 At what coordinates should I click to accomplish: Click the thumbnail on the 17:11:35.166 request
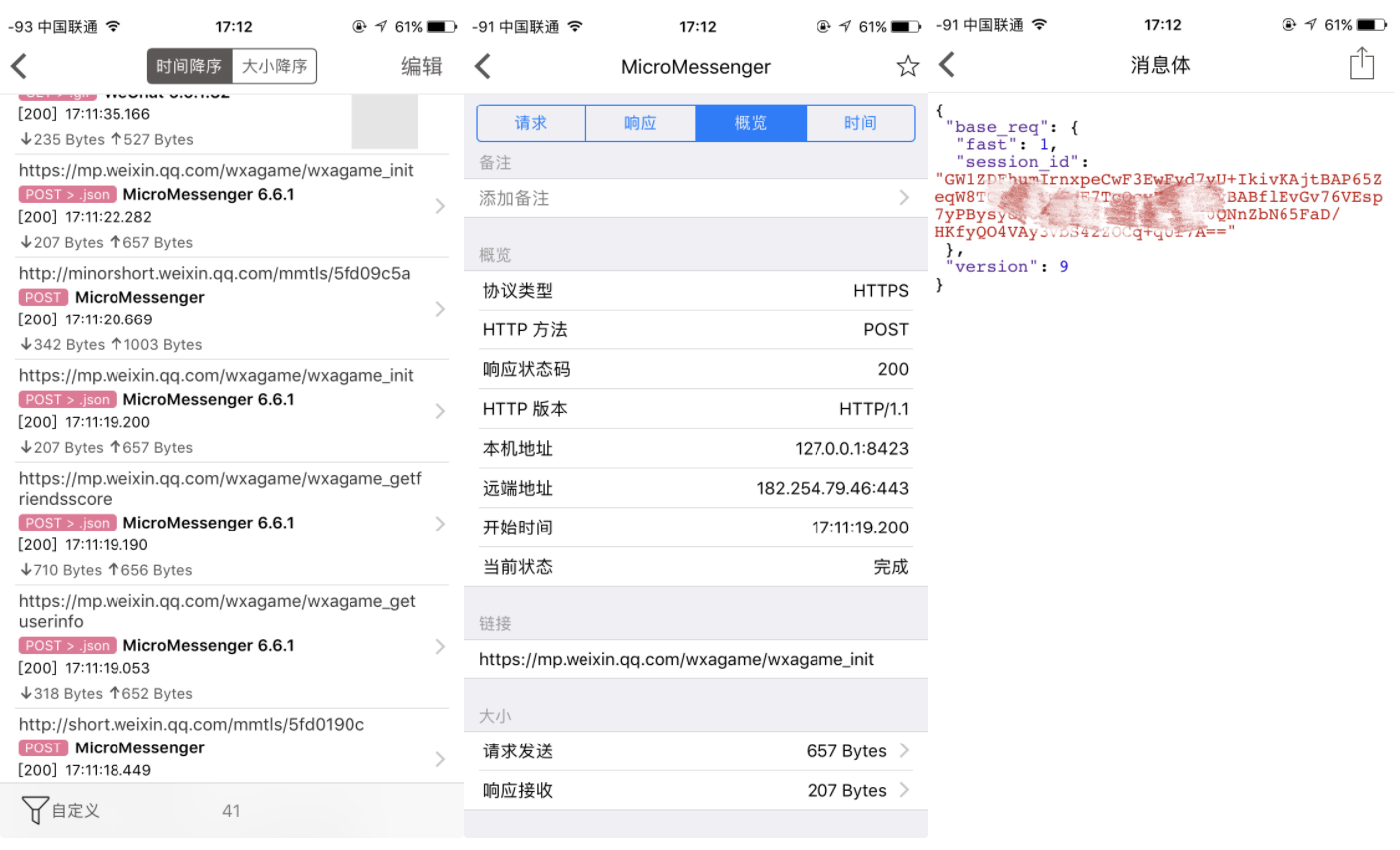pyautogui.click(x=384, y=121)
